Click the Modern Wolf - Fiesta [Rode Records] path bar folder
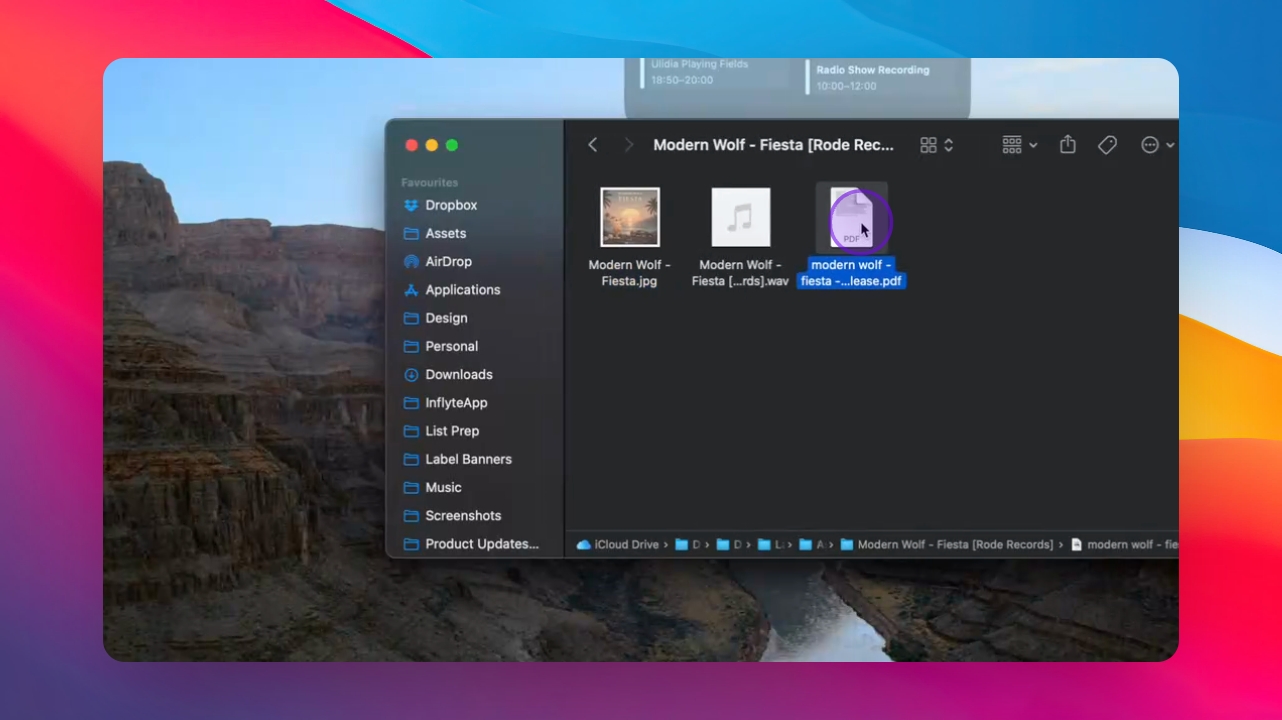The image size is (1282, 720). click(x=947, y=545)
